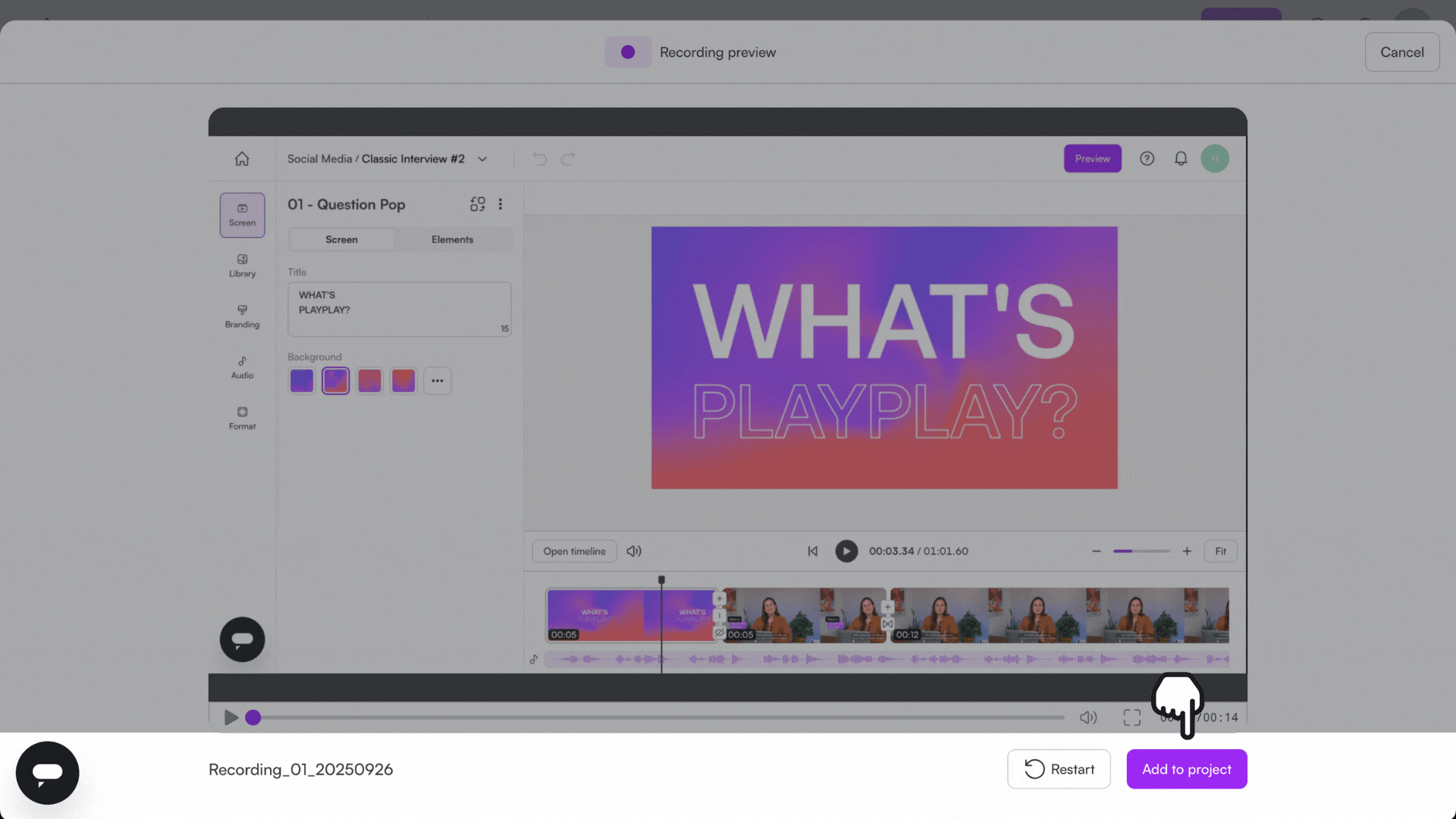Click the home icon in recorded editor
The image size is (1456, 819).
[x=242, y=158]
